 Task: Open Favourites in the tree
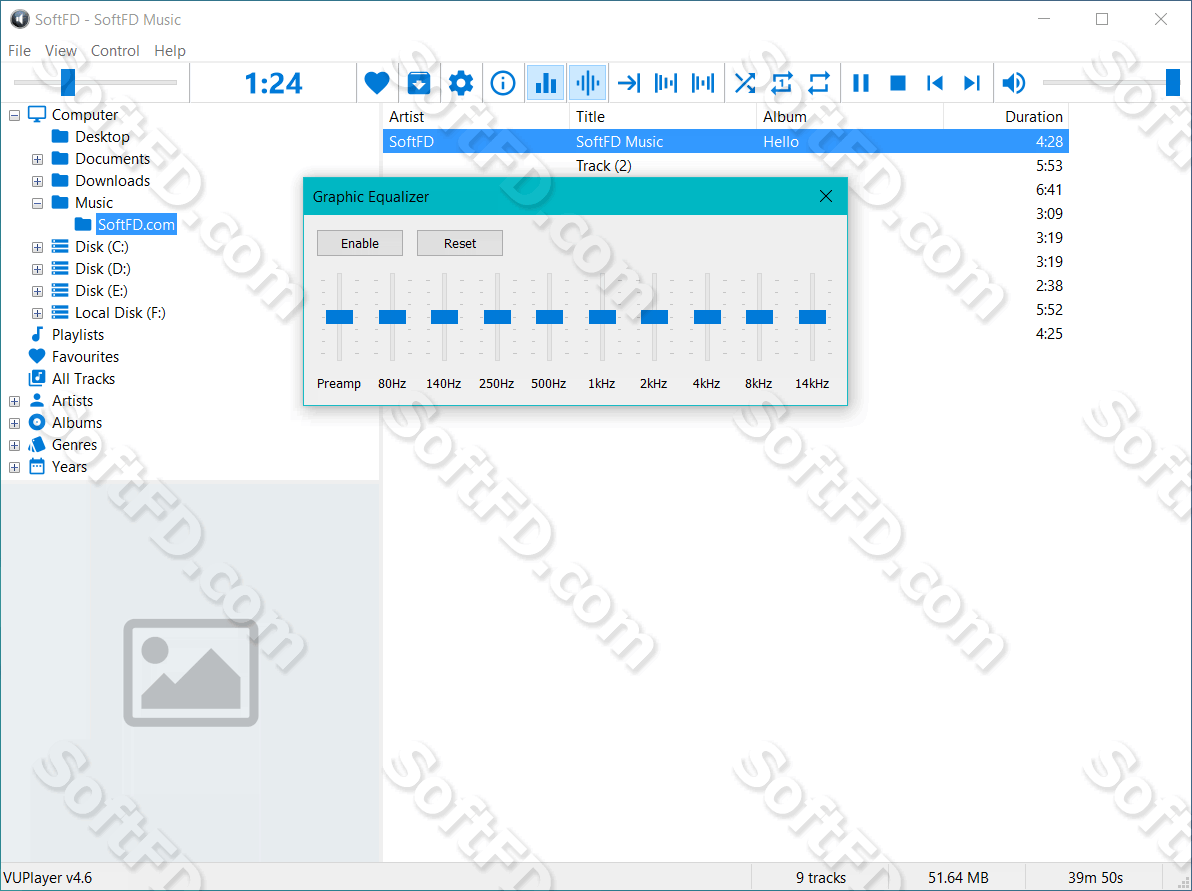point(85,357)
